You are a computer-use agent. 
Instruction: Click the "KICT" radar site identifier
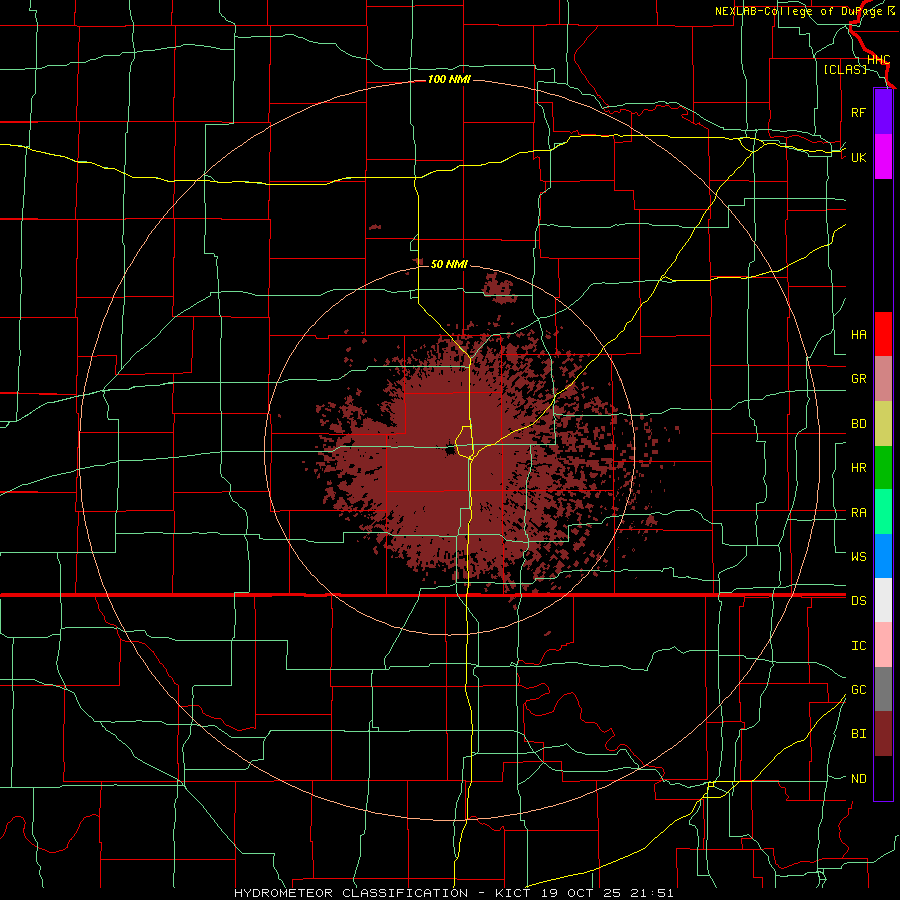512,893
